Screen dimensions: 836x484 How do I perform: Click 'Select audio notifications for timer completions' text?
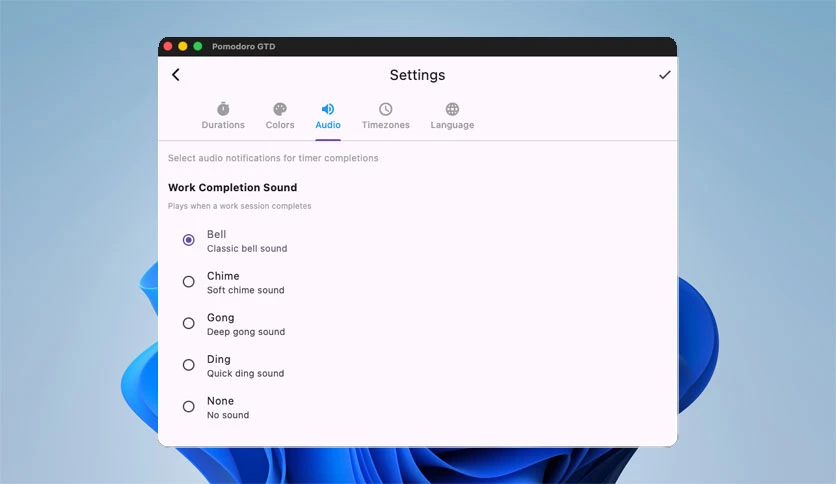tap(273, 158)
